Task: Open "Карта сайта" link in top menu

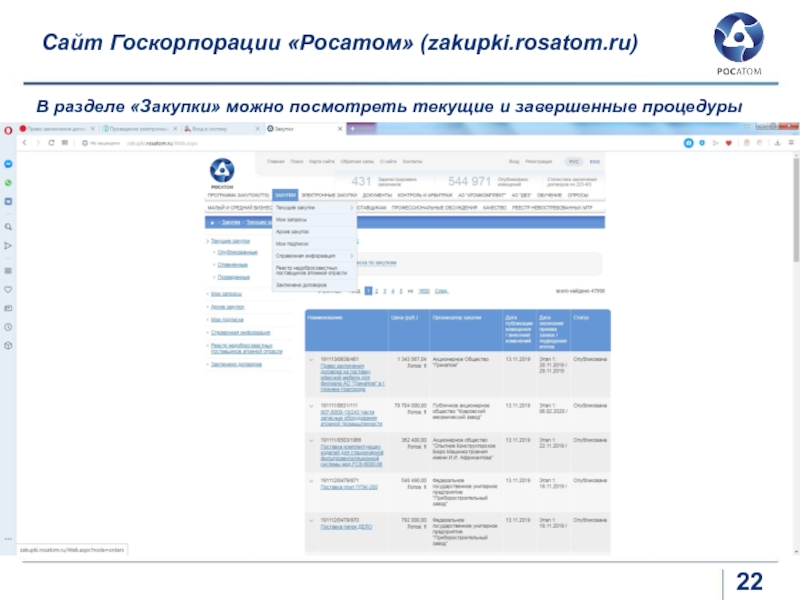Action: (321, 162)
